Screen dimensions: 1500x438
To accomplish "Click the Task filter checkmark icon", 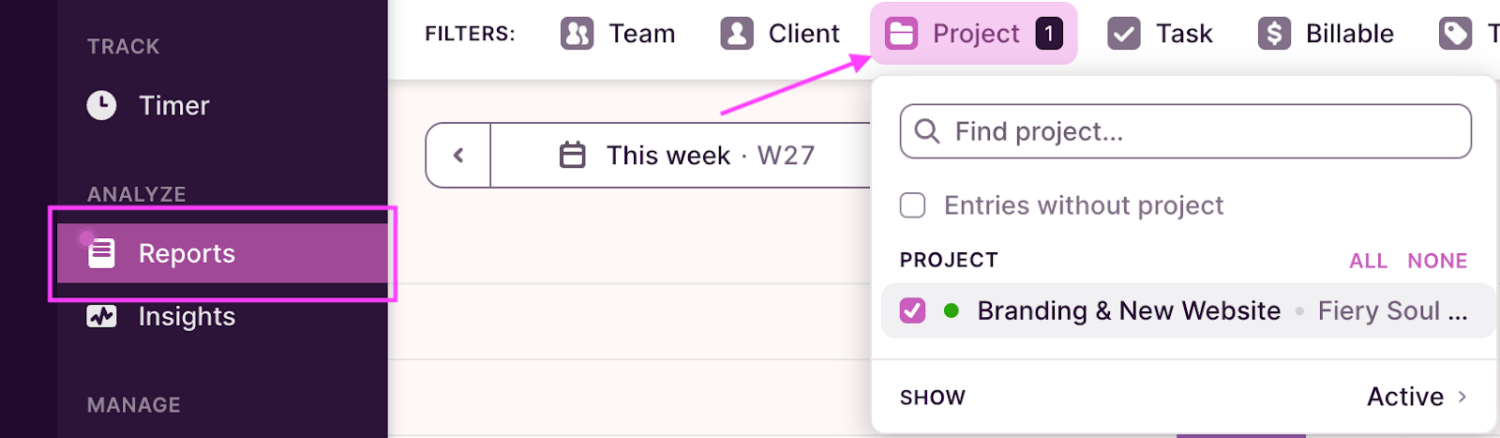I will point(1124,33).
